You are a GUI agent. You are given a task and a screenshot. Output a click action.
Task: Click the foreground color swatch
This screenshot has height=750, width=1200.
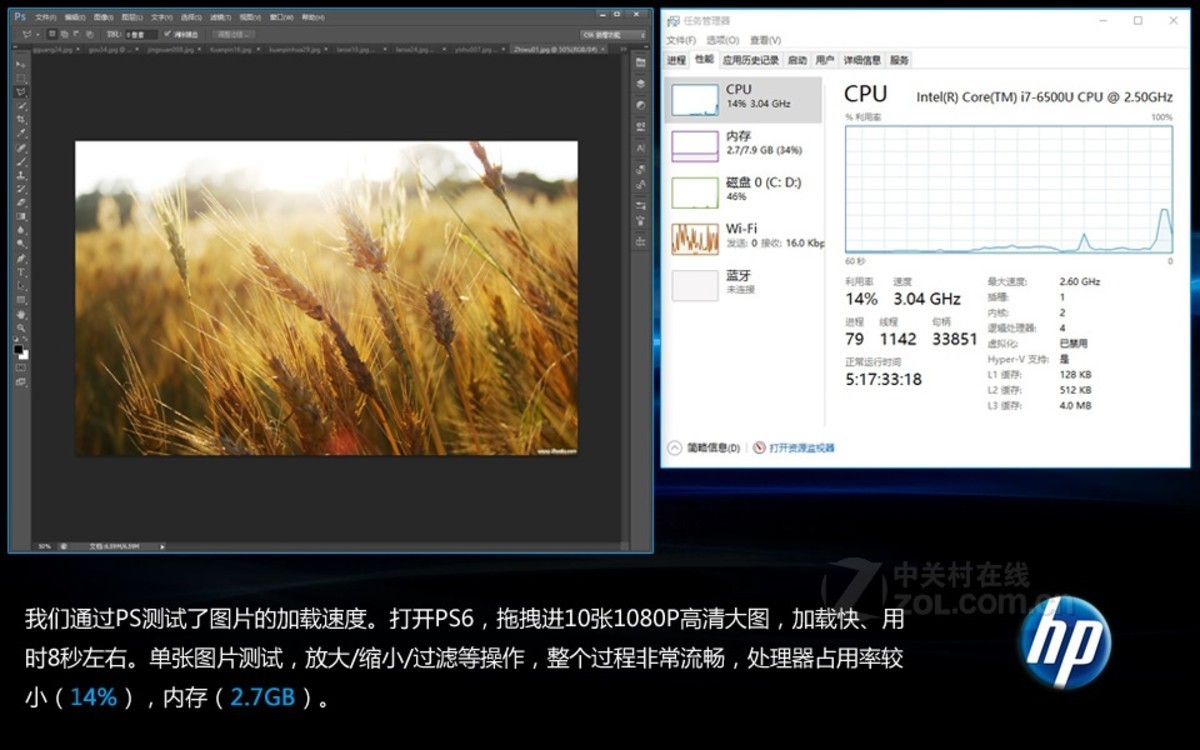pos(19,350)
